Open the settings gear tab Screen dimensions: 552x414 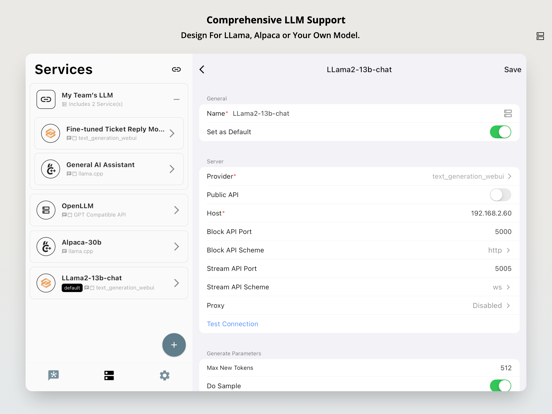coord(164,375)
